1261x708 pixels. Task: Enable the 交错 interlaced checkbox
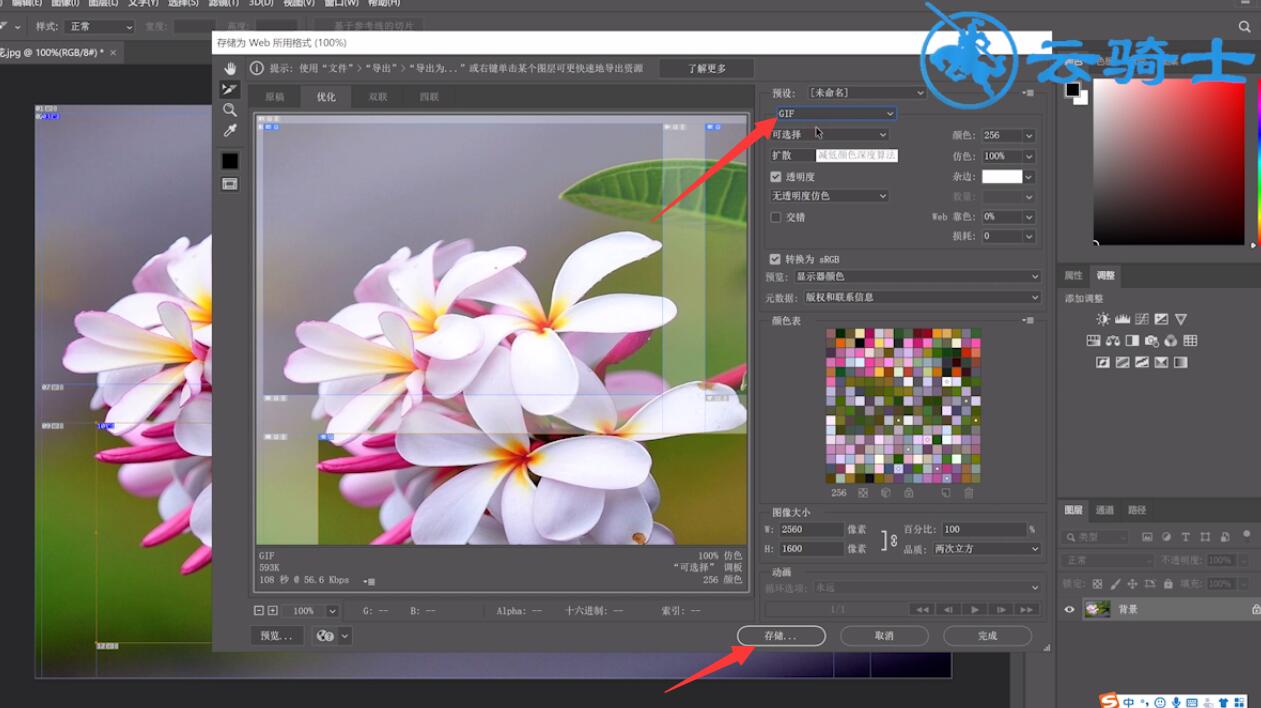[x=775, y=217]
